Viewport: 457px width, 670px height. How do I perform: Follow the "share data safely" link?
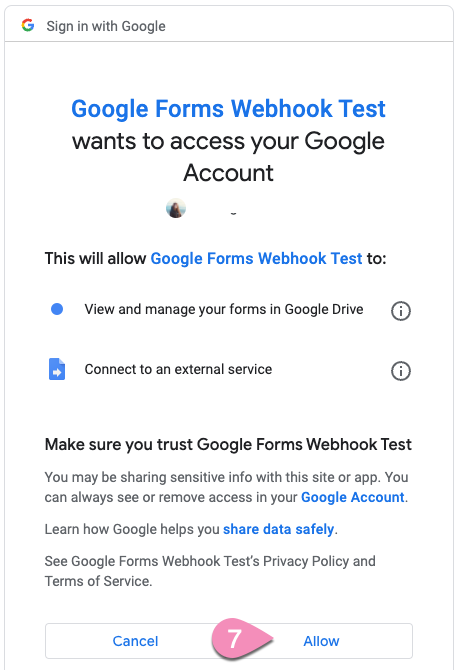pyautogui.click(x=278, y=529)
